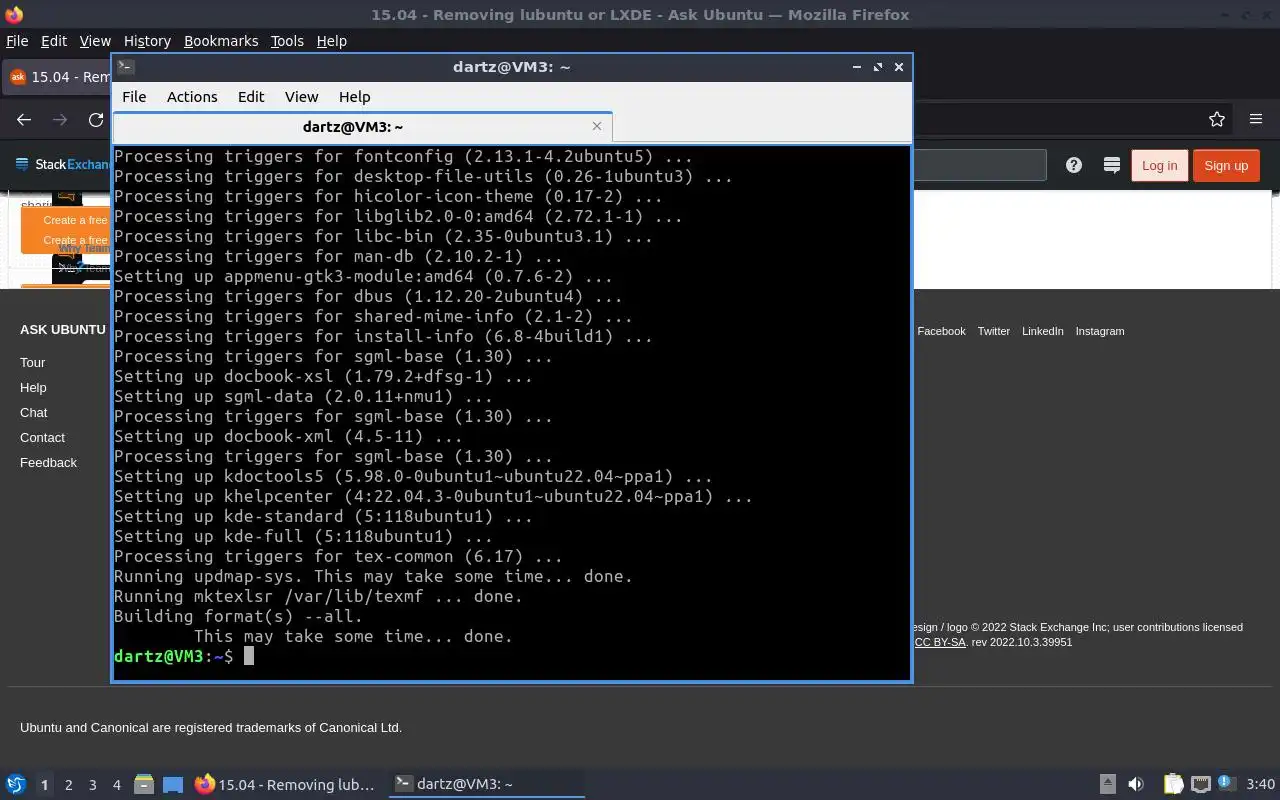Image resolution: width=1280 pixels, height=800 pixels.
Task: Open Firefox View menu
Action: (x=95, y=41)
